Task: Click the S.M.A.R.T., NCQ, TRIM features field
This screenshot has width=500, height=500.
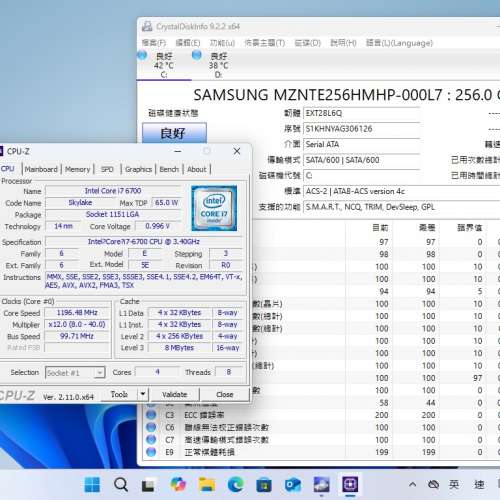Action: (x=402, y=207)
